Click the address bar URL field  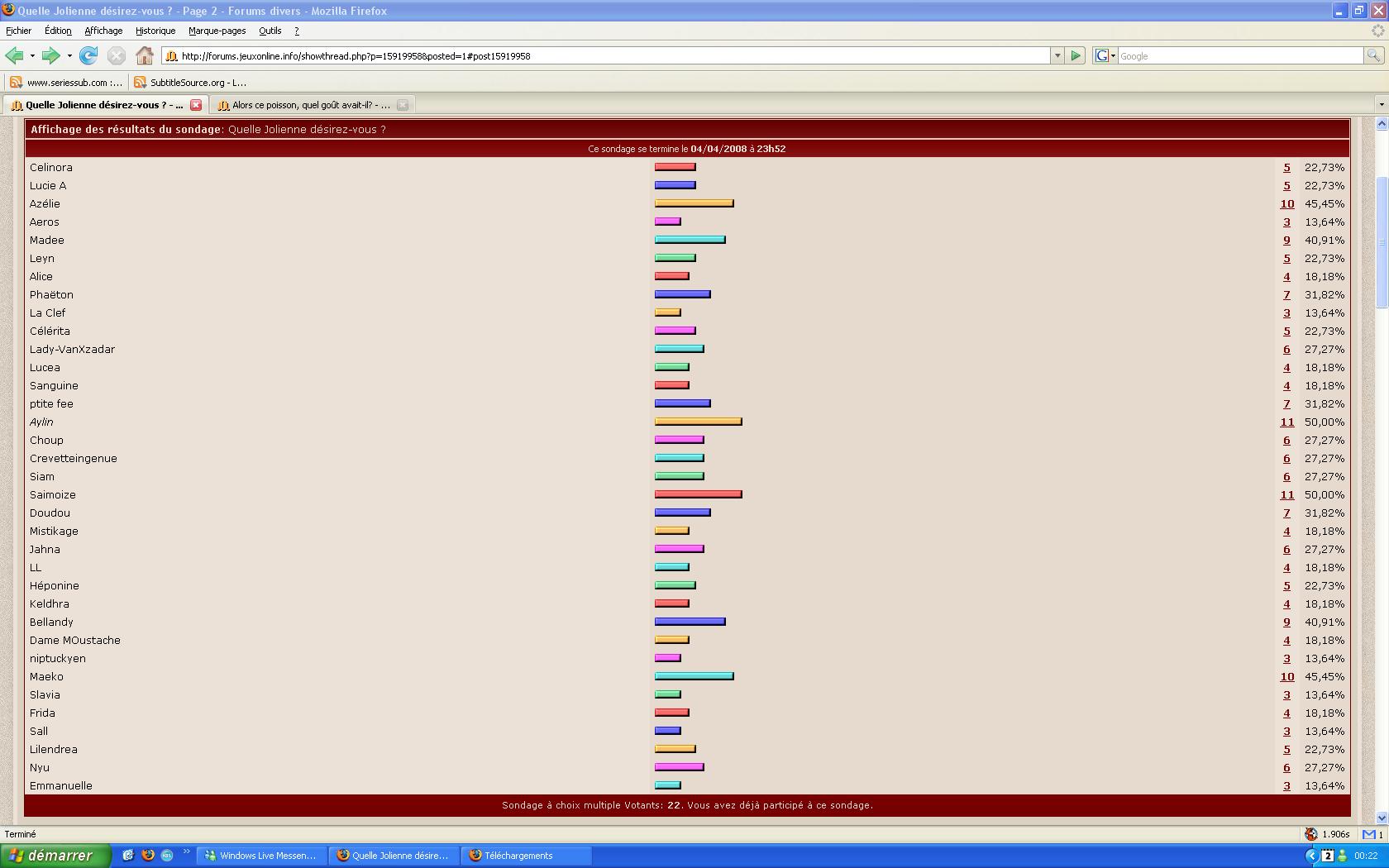[608, 55]
